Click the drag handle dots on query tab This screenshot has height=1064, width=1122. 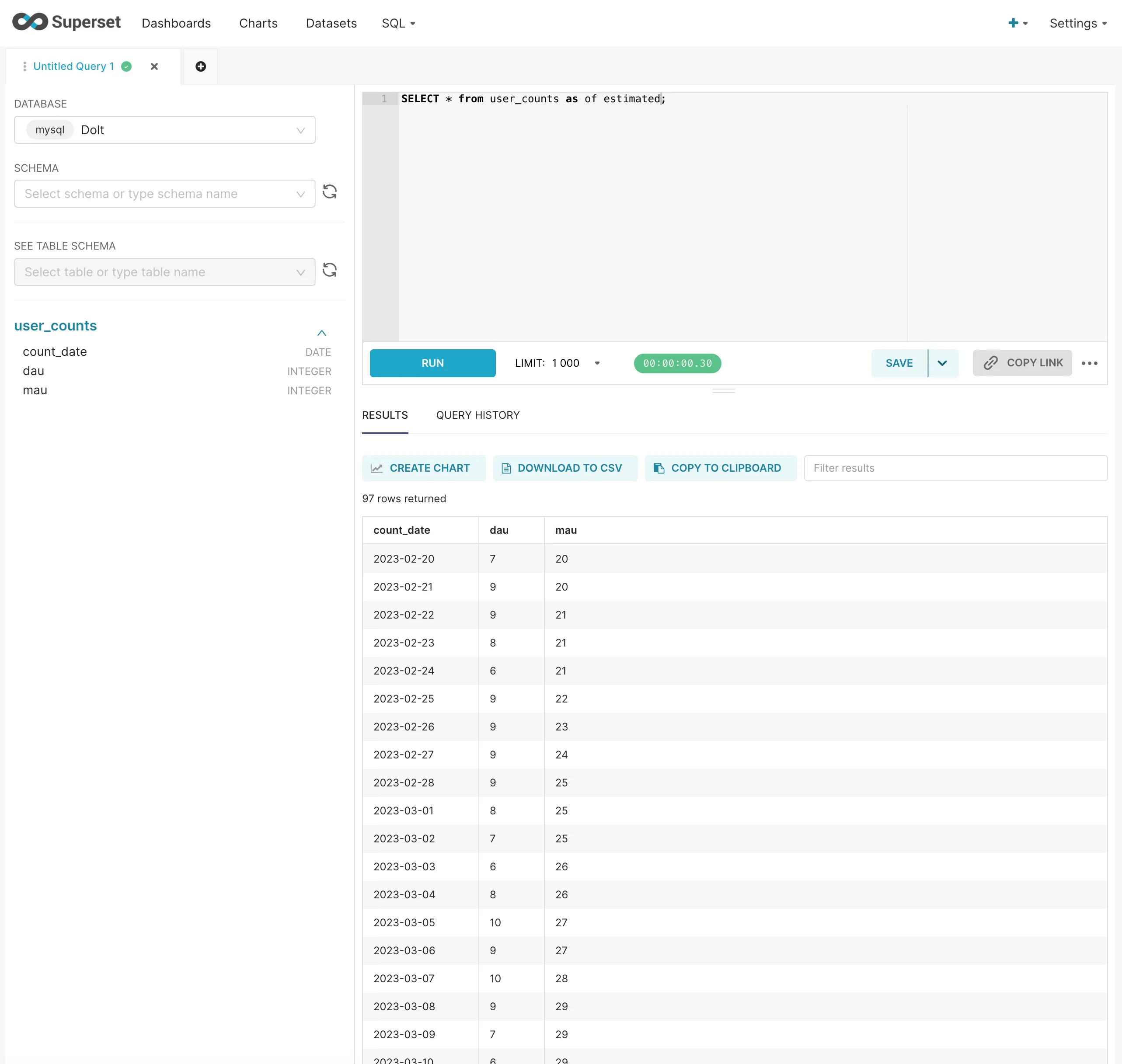pos(24,66)
